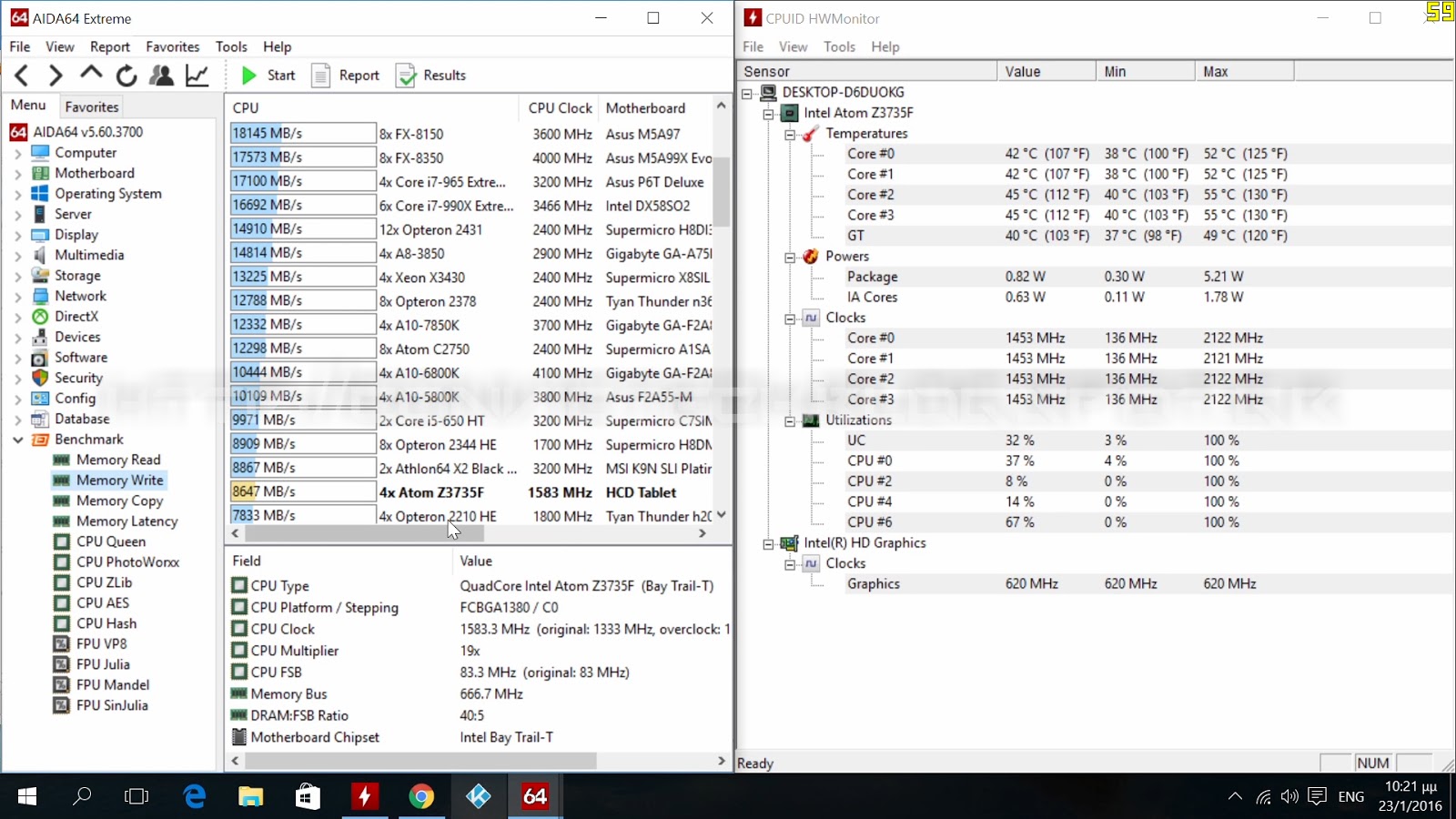Click the horizontal scrollbar of the Field/Value pane
The width and height of the screenshot is (1456, 819).
[420, 761]
